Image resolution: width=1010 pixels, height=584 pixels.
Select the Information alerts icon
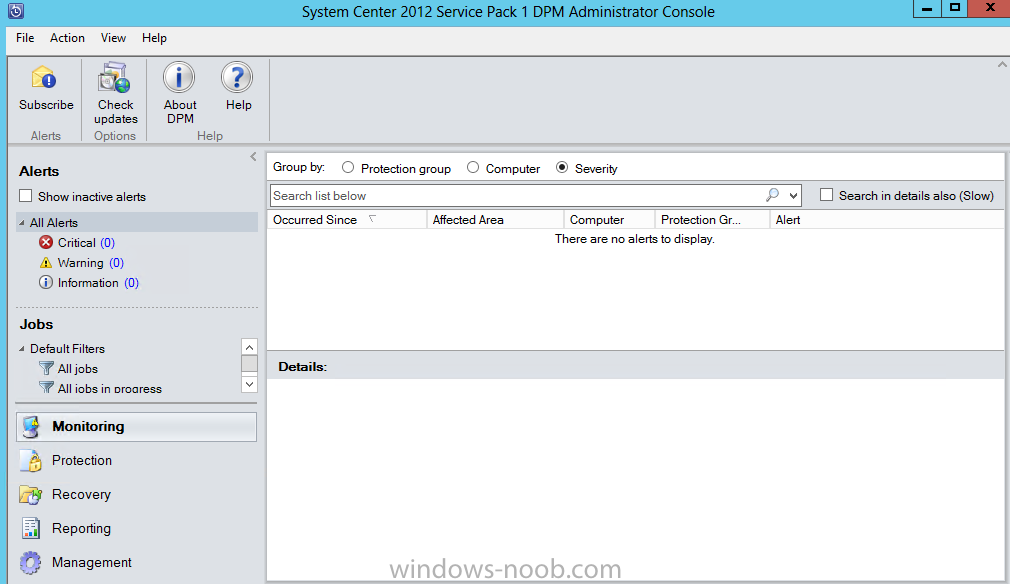pos(46,282)
